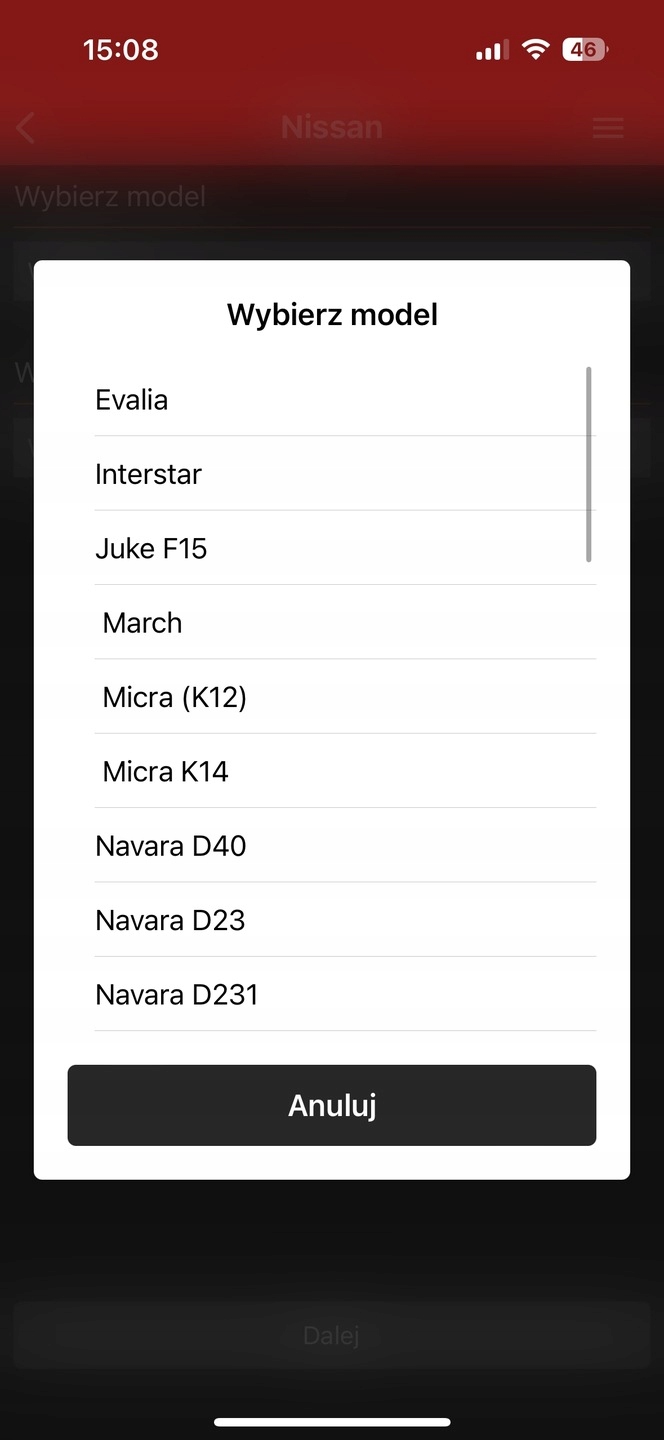Choose the Navara D23 entry

coord(170,920)
